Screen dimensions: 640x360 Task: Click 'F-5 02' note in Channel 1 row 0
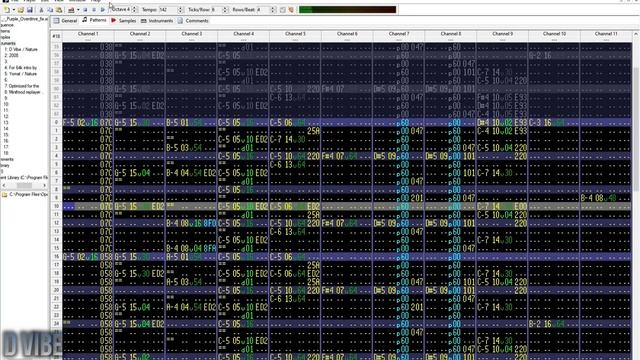tap(74, 122)
